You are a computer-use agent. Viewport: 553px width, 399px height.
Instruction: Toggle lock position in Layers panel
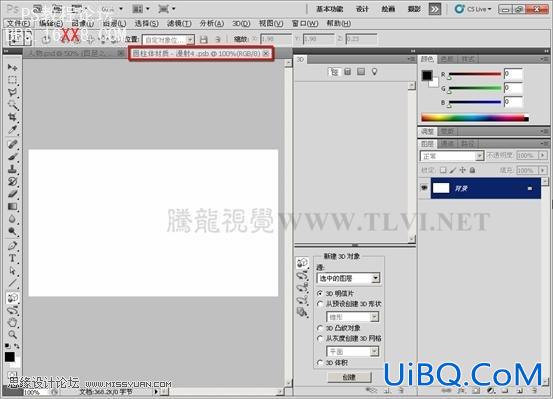[x=462, y=170]
